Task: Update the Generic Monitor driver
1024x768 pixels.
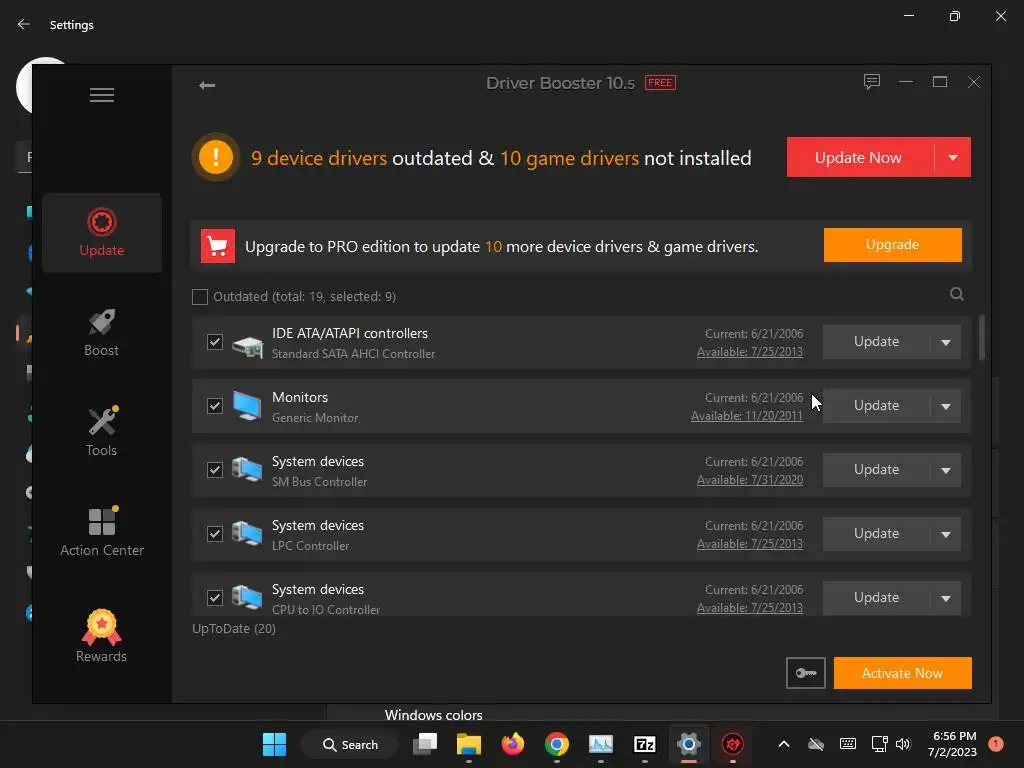Action: point(876,406)
